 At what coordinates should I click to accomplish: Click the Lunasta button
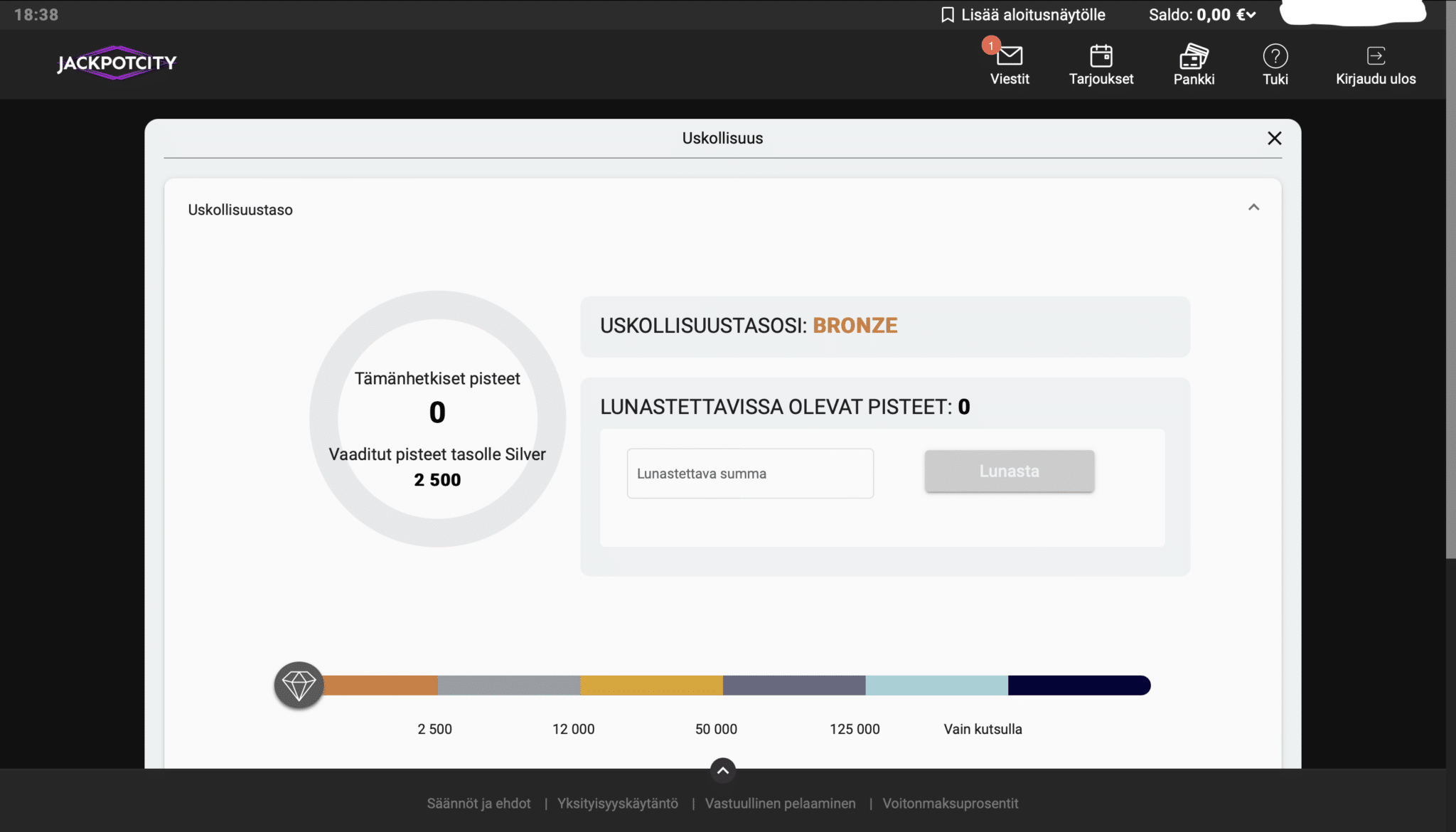1010,471
